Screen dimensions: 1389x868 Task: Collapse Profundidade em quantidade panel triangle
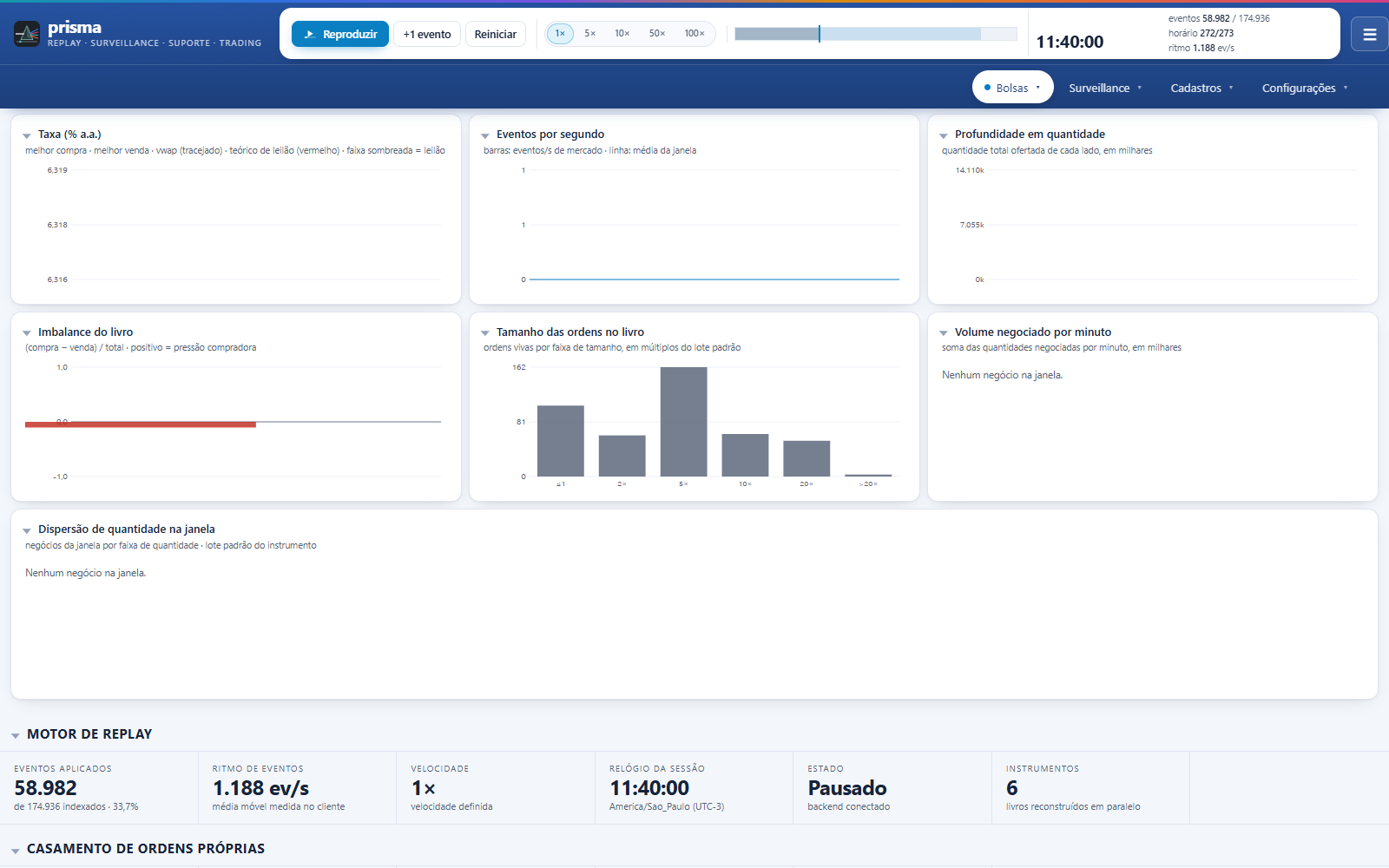(944, 135)
